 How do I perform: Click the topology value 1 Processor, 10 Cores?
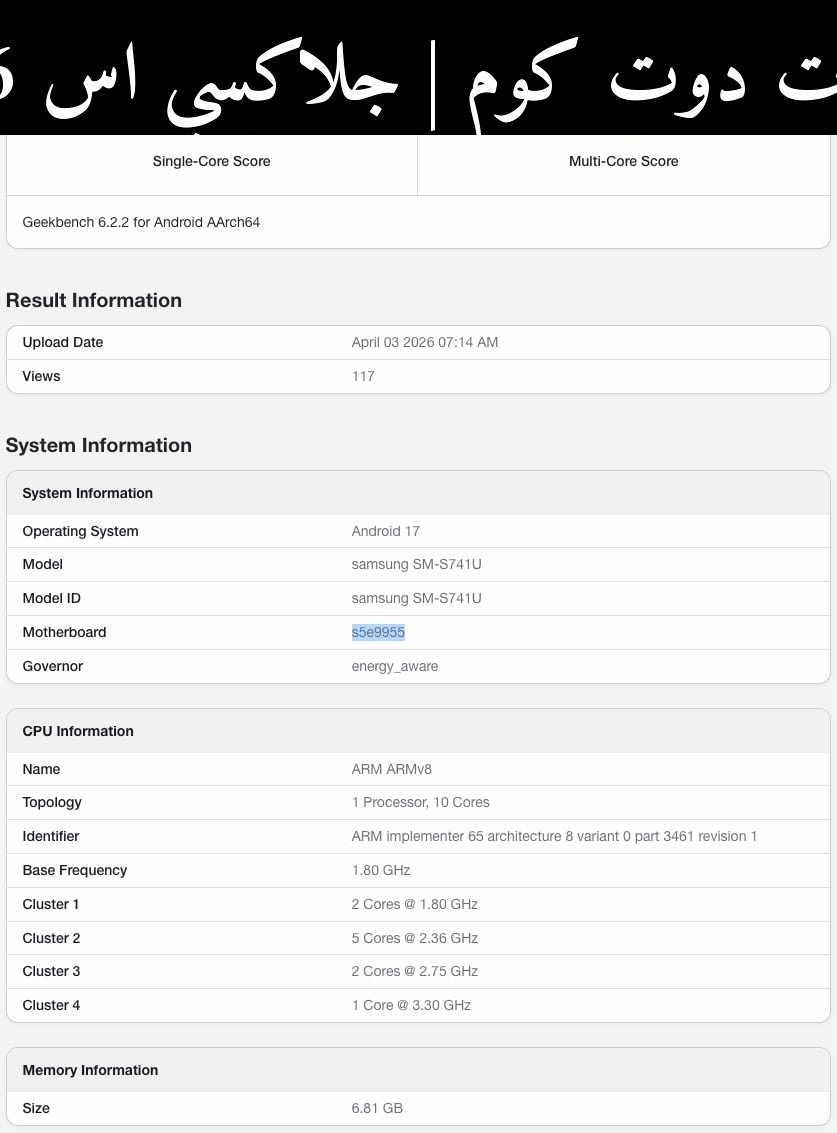[420, 802]
